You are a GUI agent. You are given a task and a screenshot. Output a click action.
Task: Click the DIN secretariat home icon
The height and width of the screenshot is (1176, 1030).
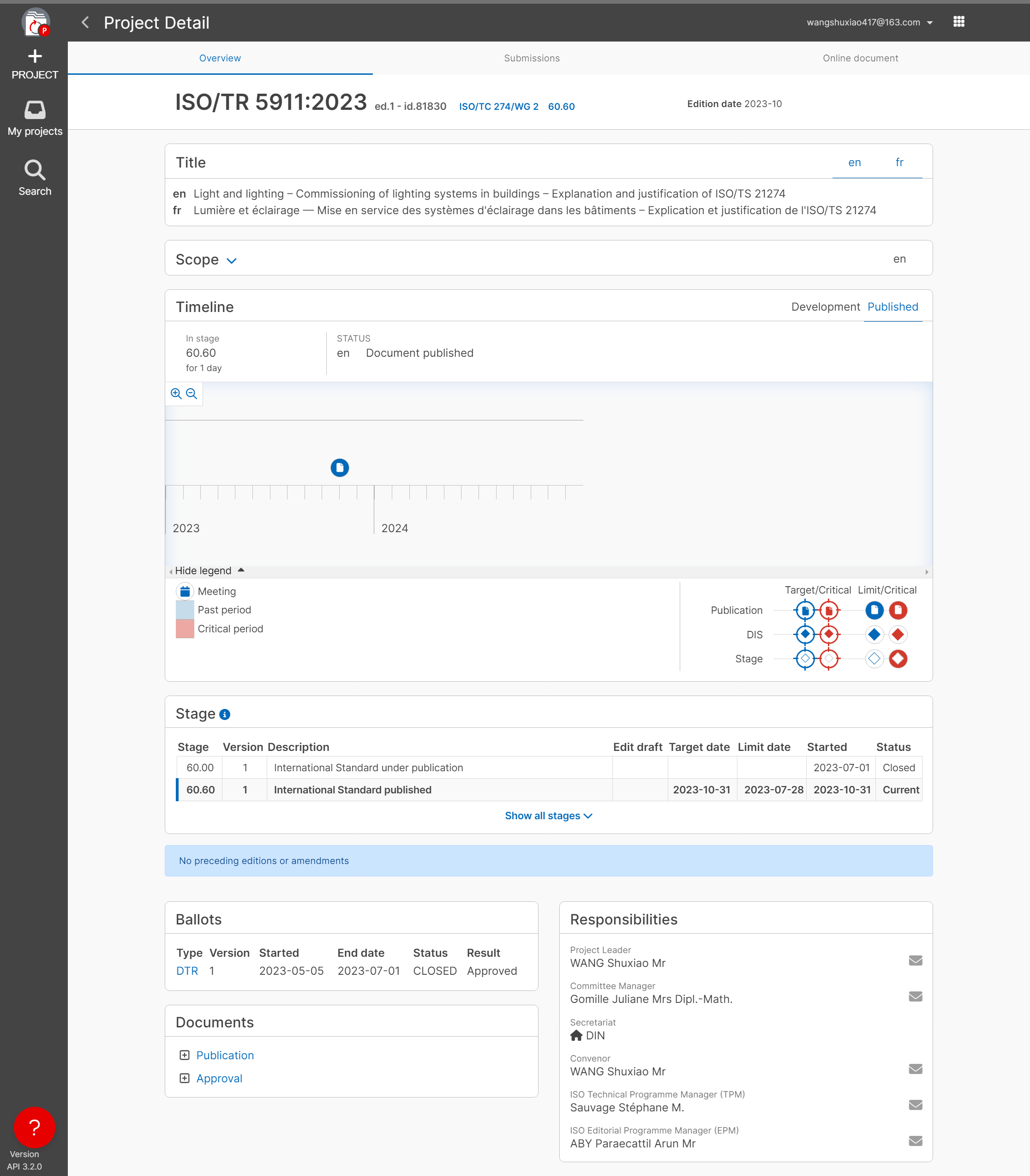click(x=576, y=1035)
